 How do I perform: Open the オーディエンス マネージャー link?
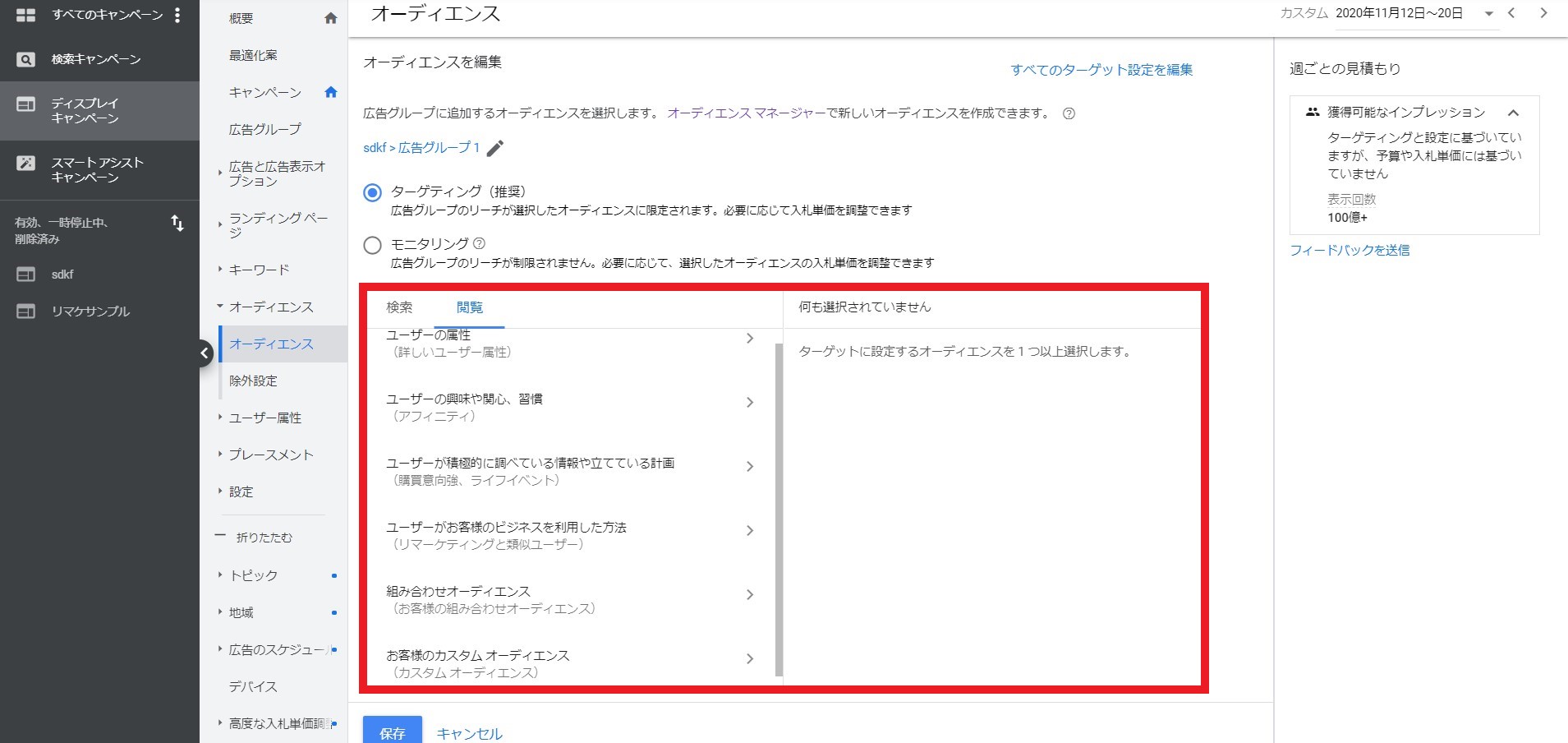(x=746, y=113)
